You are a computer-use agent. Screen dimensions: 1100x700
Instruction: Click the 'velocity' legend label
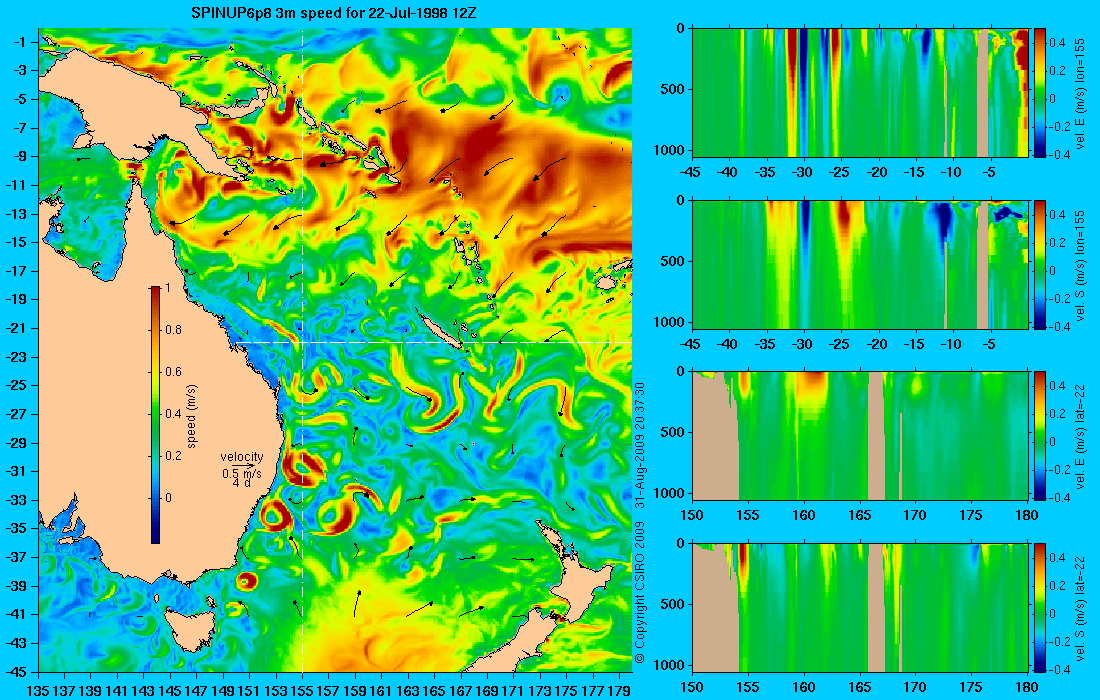[242, 457]
